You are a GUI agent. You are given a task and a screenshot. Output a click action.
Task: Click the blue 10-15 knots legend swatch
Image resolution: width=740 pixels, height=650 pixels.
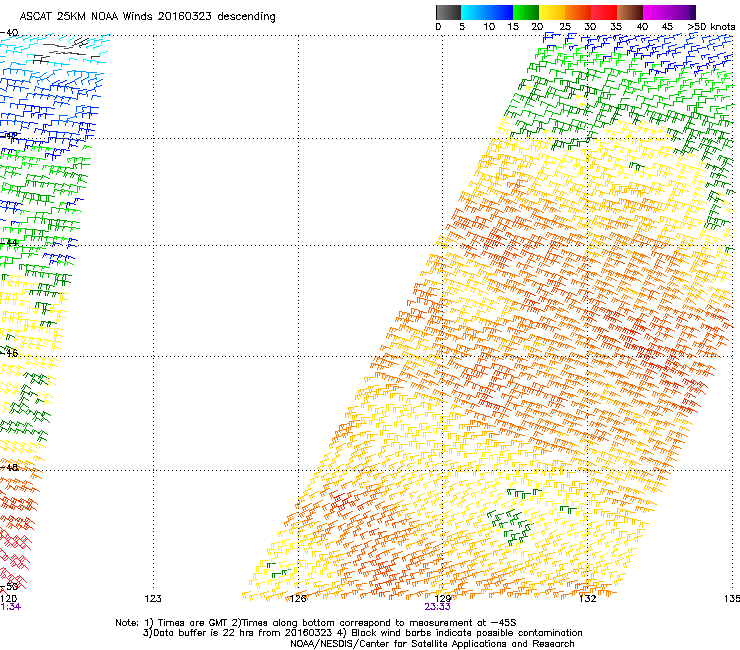[x=500, y=12]
